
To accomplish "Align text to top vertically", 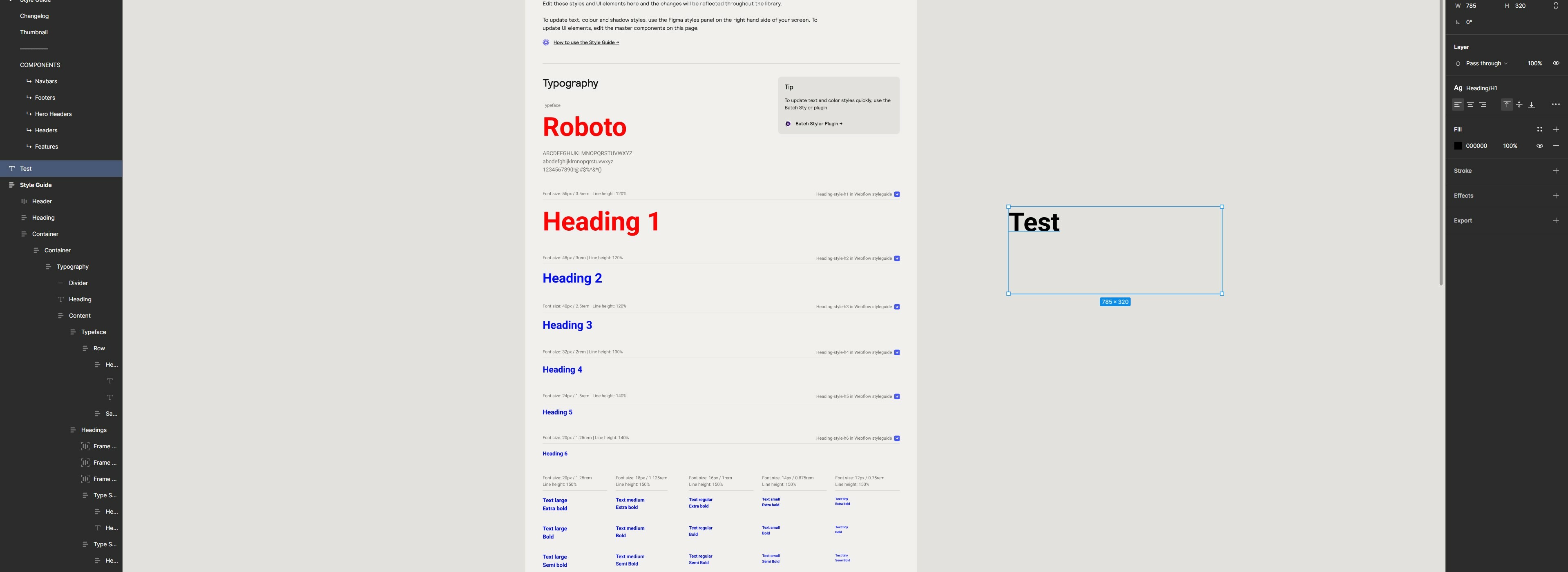I will point(1507,105).
